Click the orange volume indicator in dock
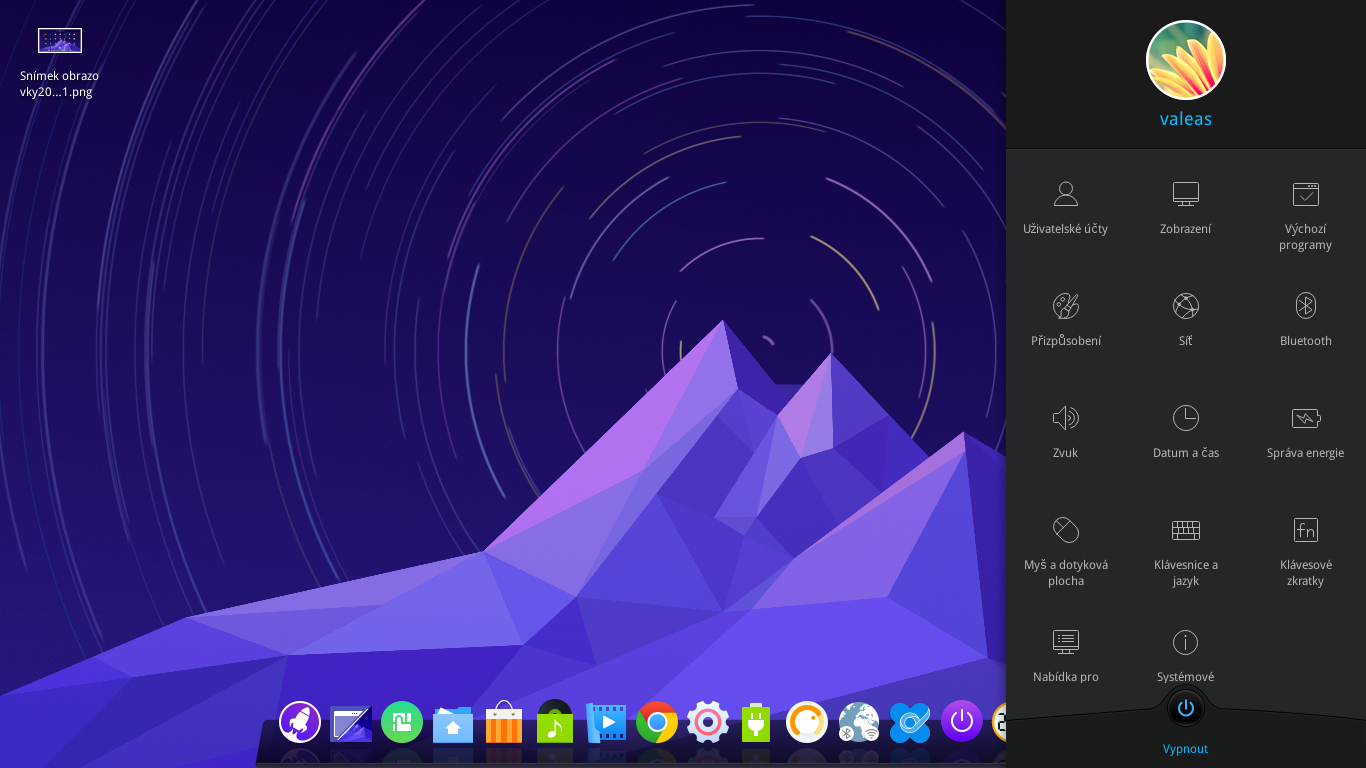The height and width of the screenshot is (768, 1366). click(x=807, y=721)
